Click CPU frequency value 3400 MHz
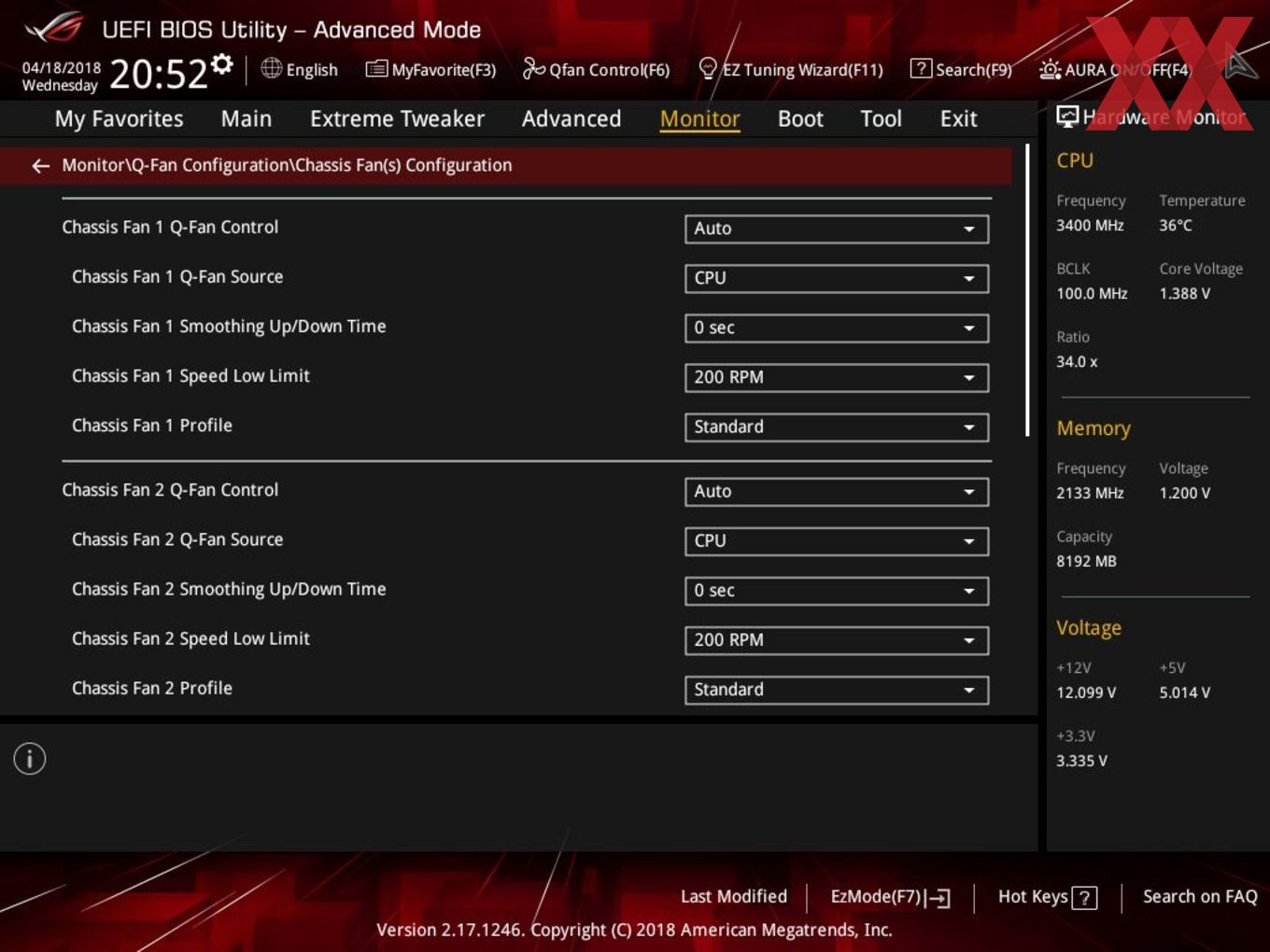Screen dimensions: 1270x952 [x=1090, y=225]
